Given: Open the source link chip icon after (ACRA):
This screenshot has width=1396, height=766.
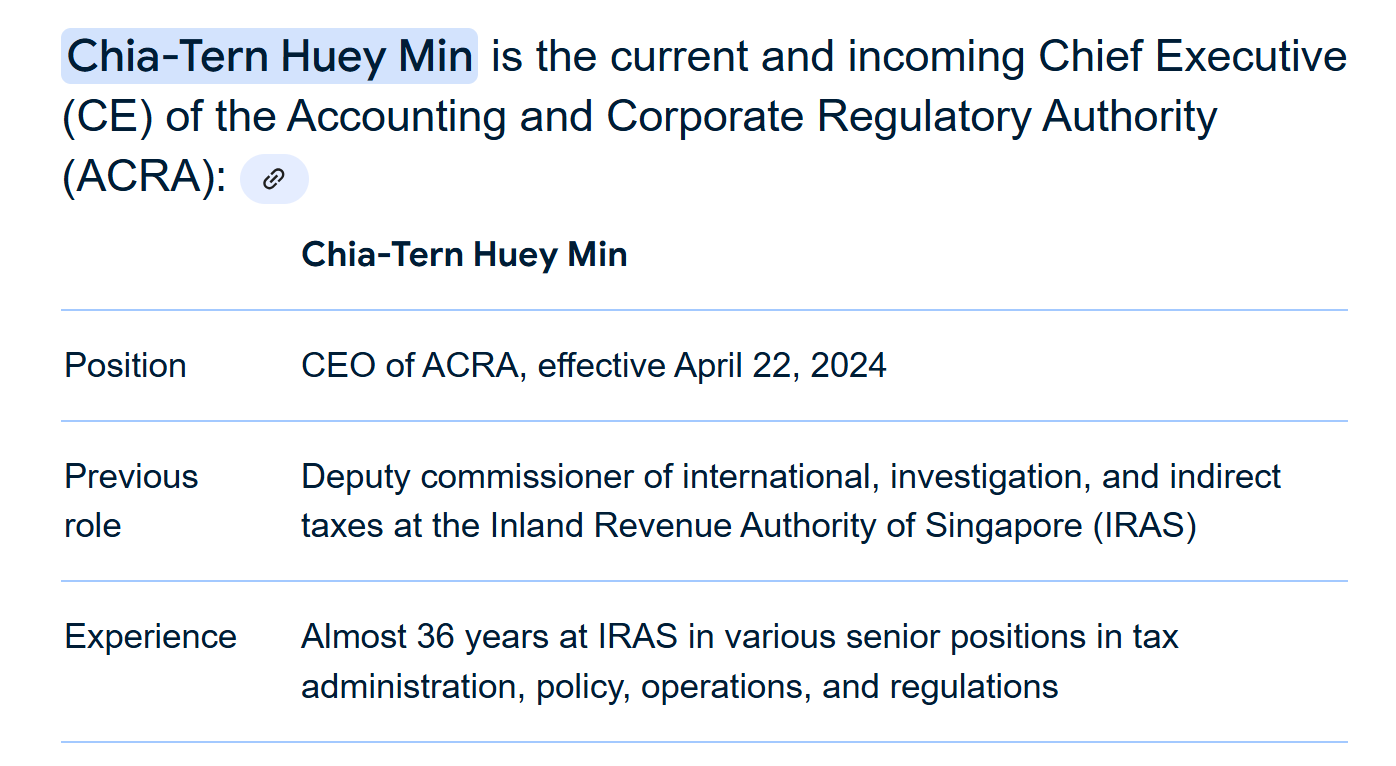Looking at the screenshot, I should [274, 179].
